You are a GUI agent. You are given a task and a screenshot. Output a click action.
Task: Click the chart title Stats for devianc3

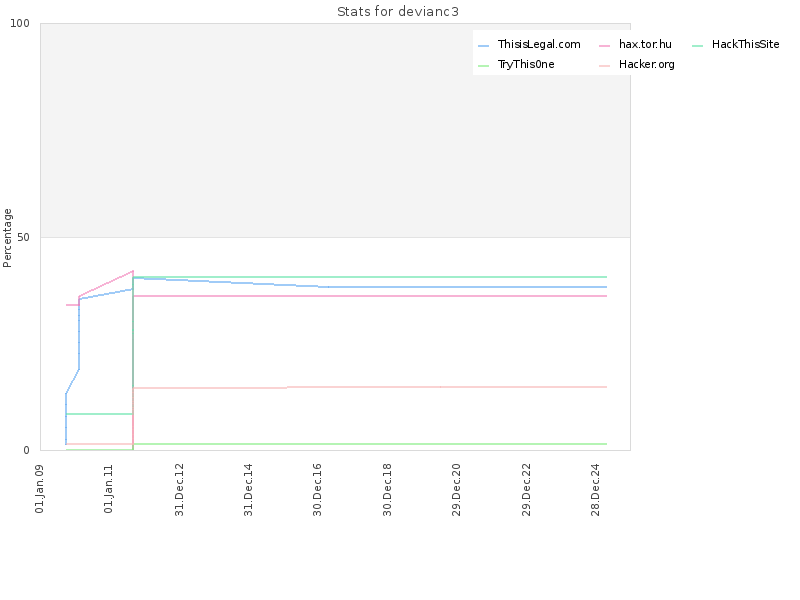[x=398, y=12]
